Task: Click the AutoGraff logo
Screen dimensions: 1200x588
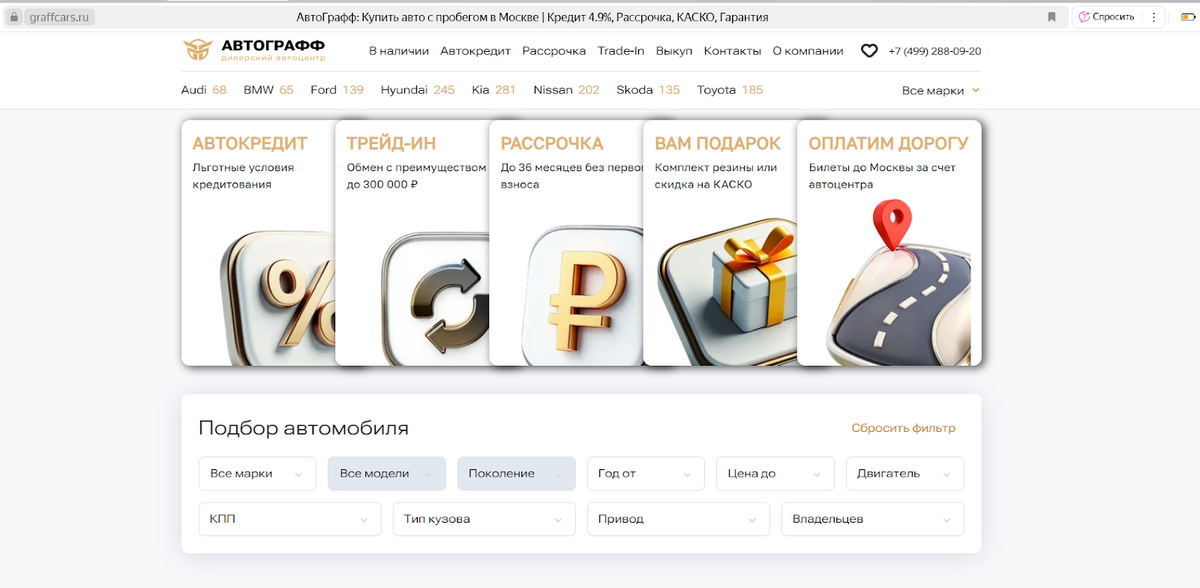Action: [x=254, y=50]
